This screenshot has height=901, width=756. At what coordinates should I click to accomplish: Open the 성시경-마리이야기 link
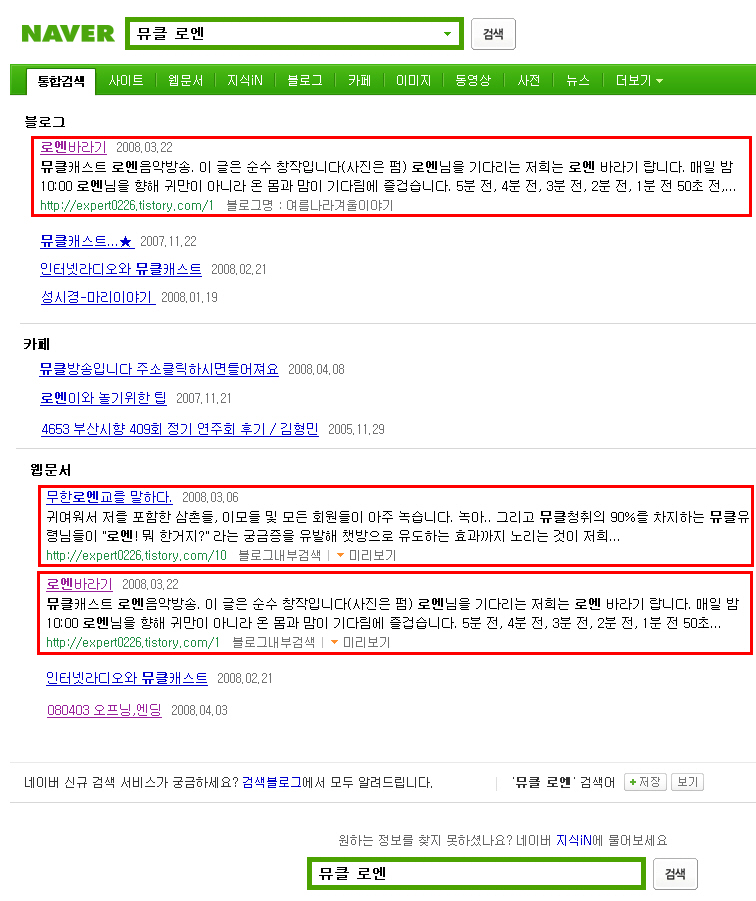(x=97, y=297)
